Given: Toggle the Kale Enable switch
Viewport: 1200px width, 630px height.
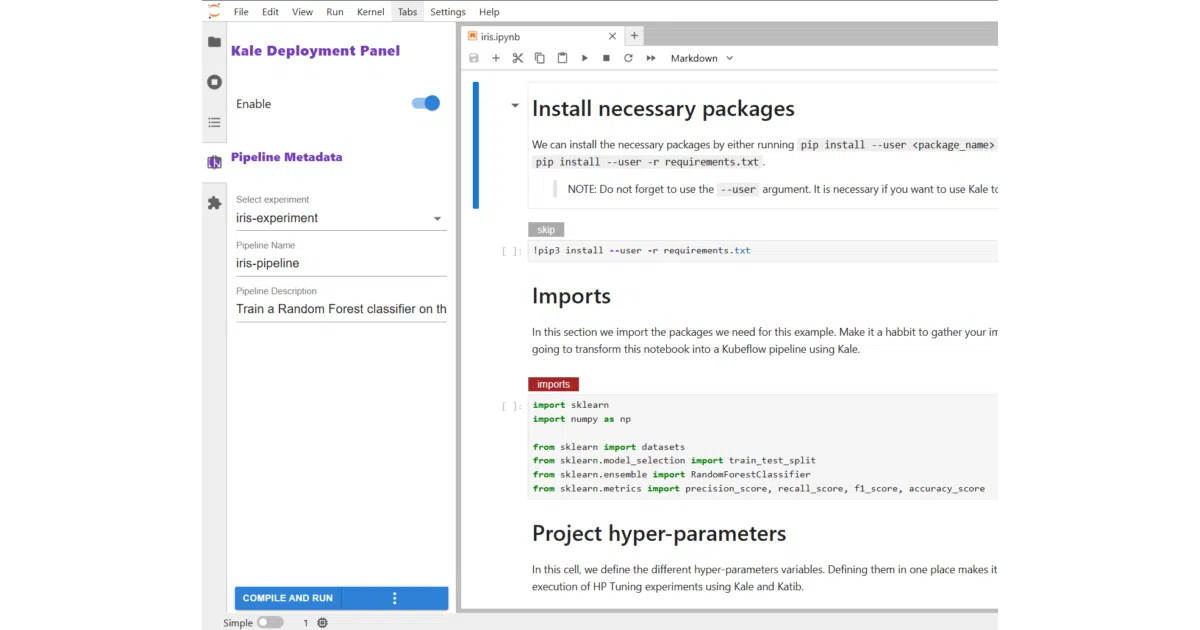Looking at the screenshot, I should (x=426, y=103).
